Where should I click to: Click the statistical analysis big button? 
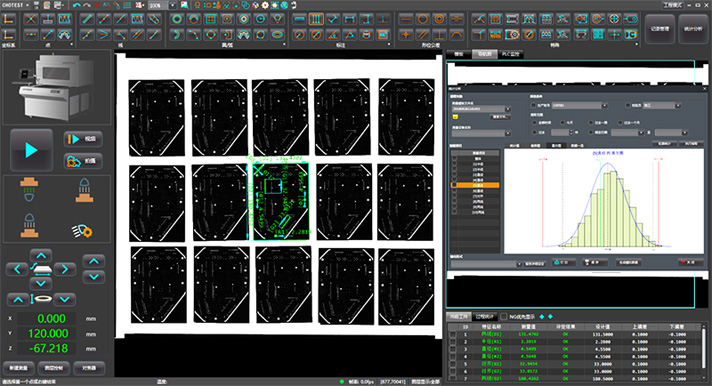click(x=693, y=28)
